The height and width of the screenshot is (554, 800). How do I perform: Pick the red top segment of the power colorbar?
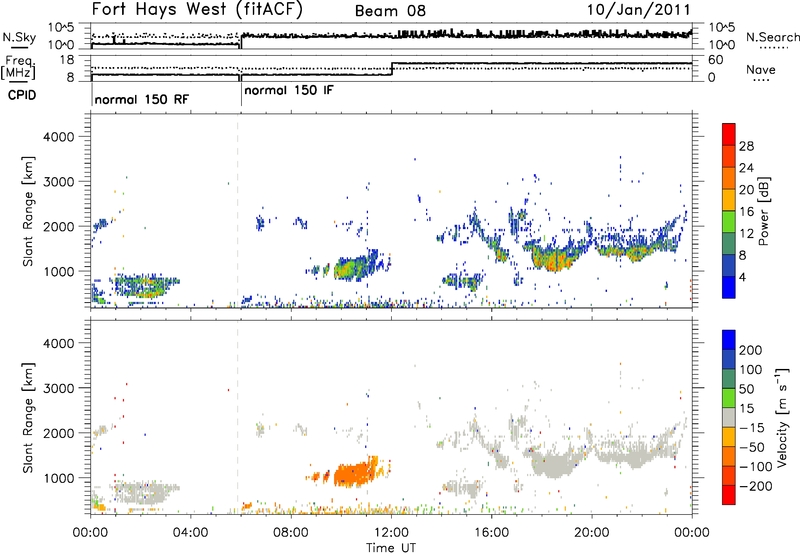coord(729,134)
